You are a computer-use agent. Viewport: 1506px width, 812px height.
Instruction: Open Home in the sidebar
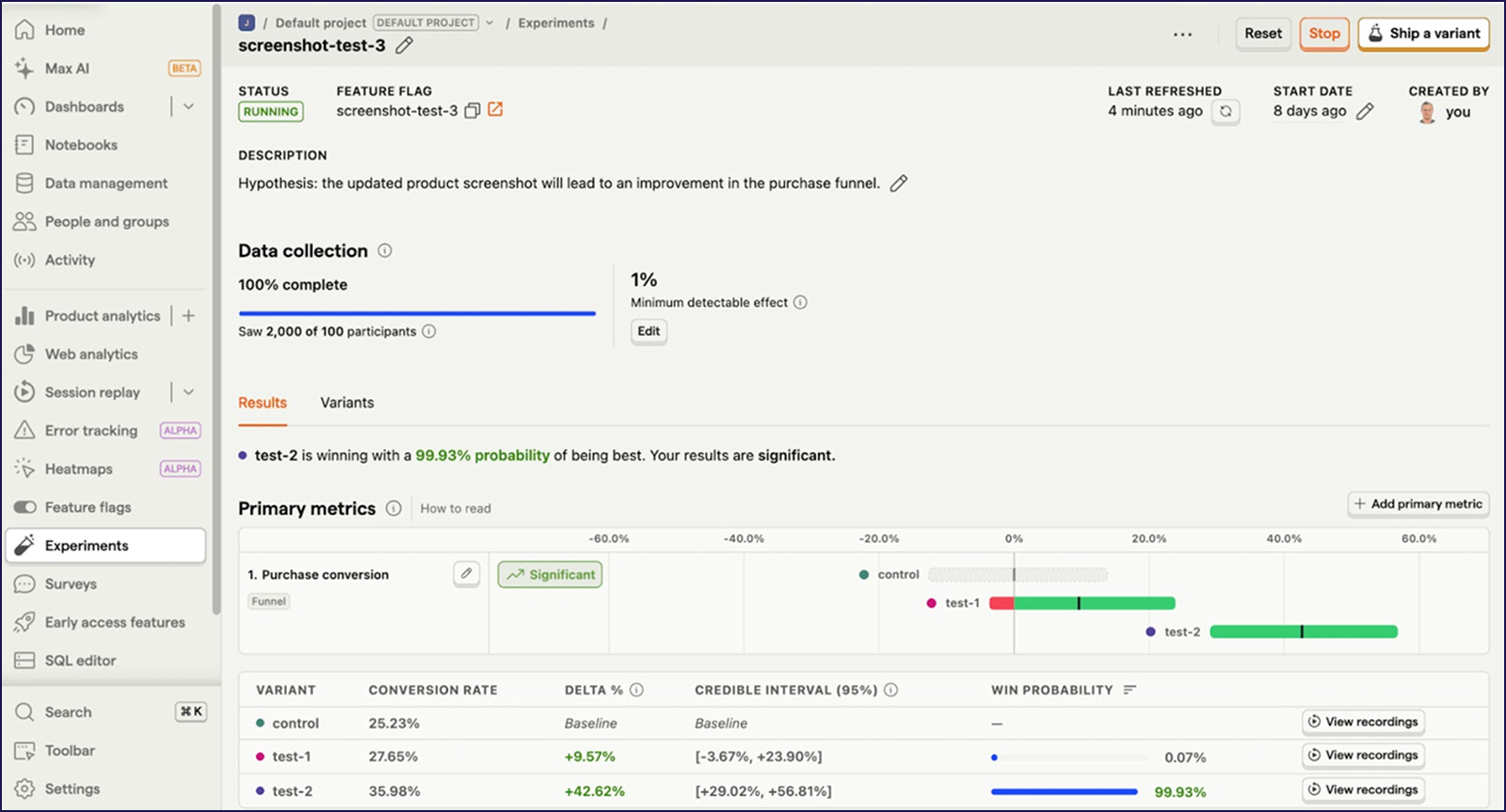[64, 30]
